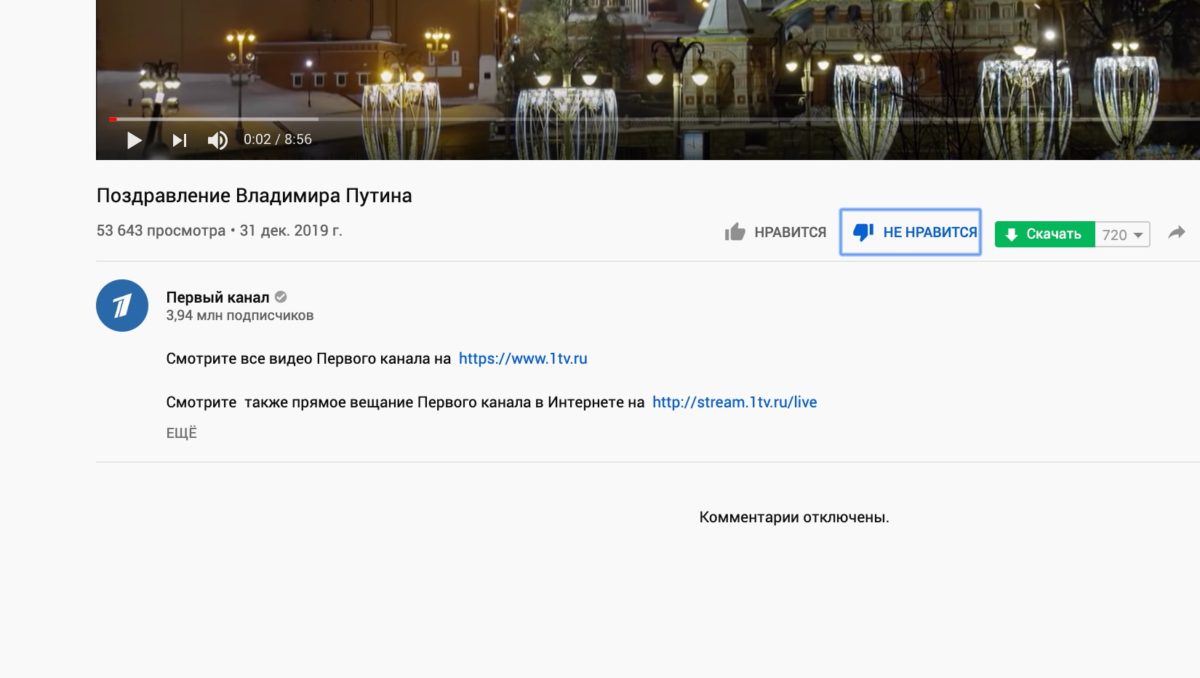Click the 3,94 млн подписчиков subscriber count
1200x678 pixels.
click(x=240, y=316)
